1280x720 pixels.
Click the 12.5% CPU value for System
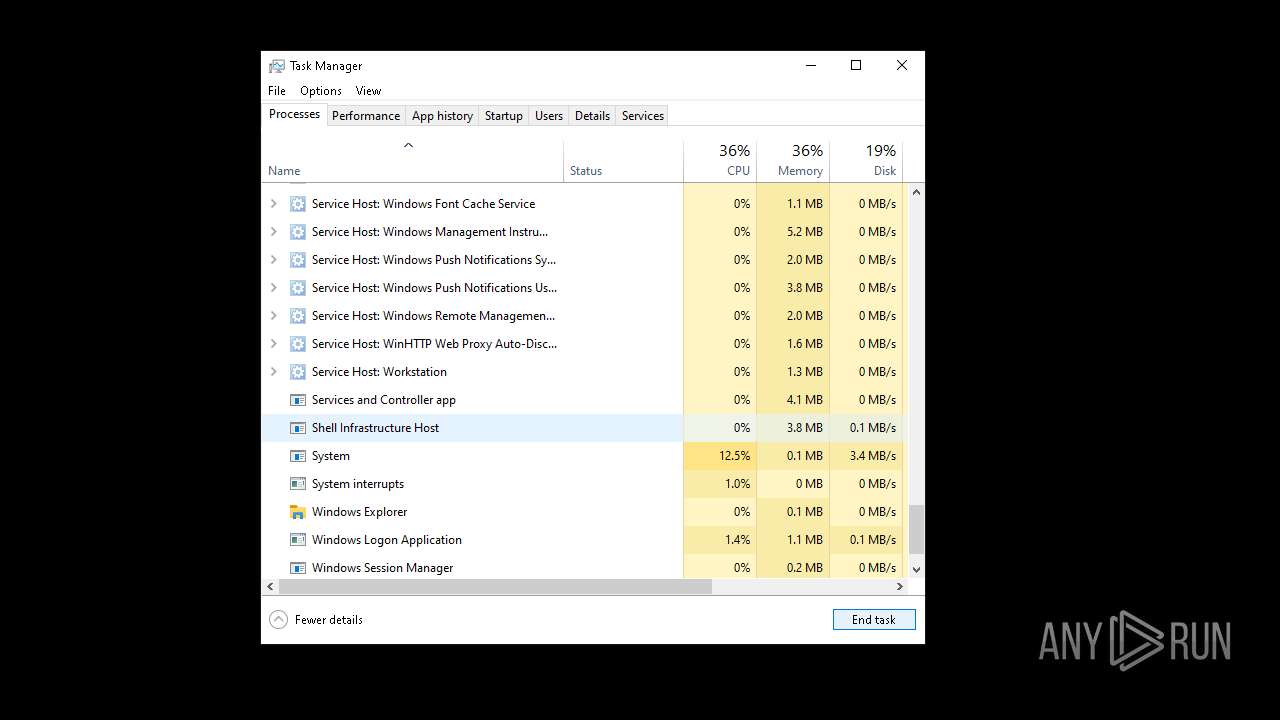click(734, 456)
